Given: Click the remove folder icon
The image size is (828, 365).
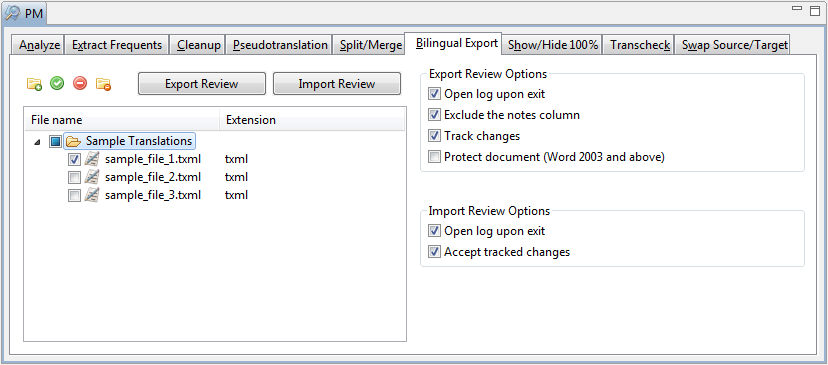Looking at the screenshot, I should 104,83.
